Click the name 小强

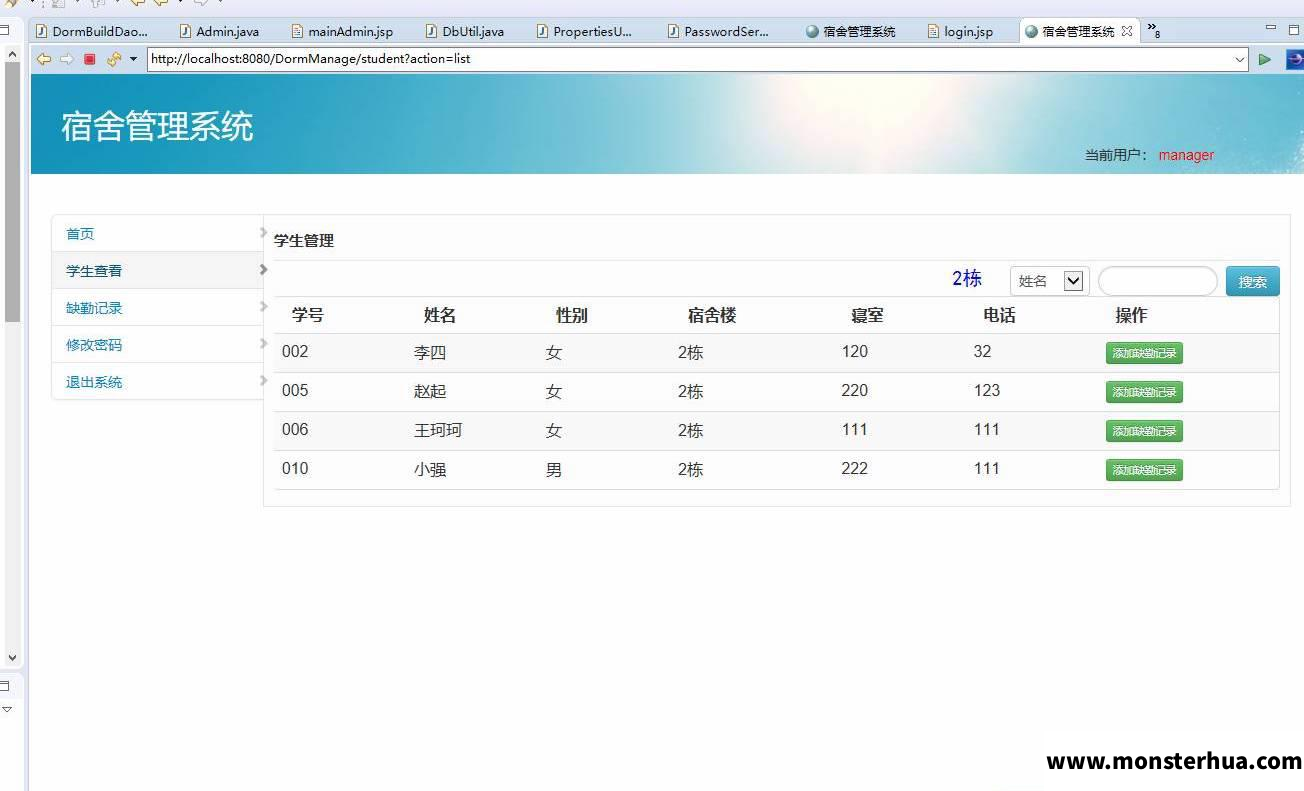(x=430, y=470)
